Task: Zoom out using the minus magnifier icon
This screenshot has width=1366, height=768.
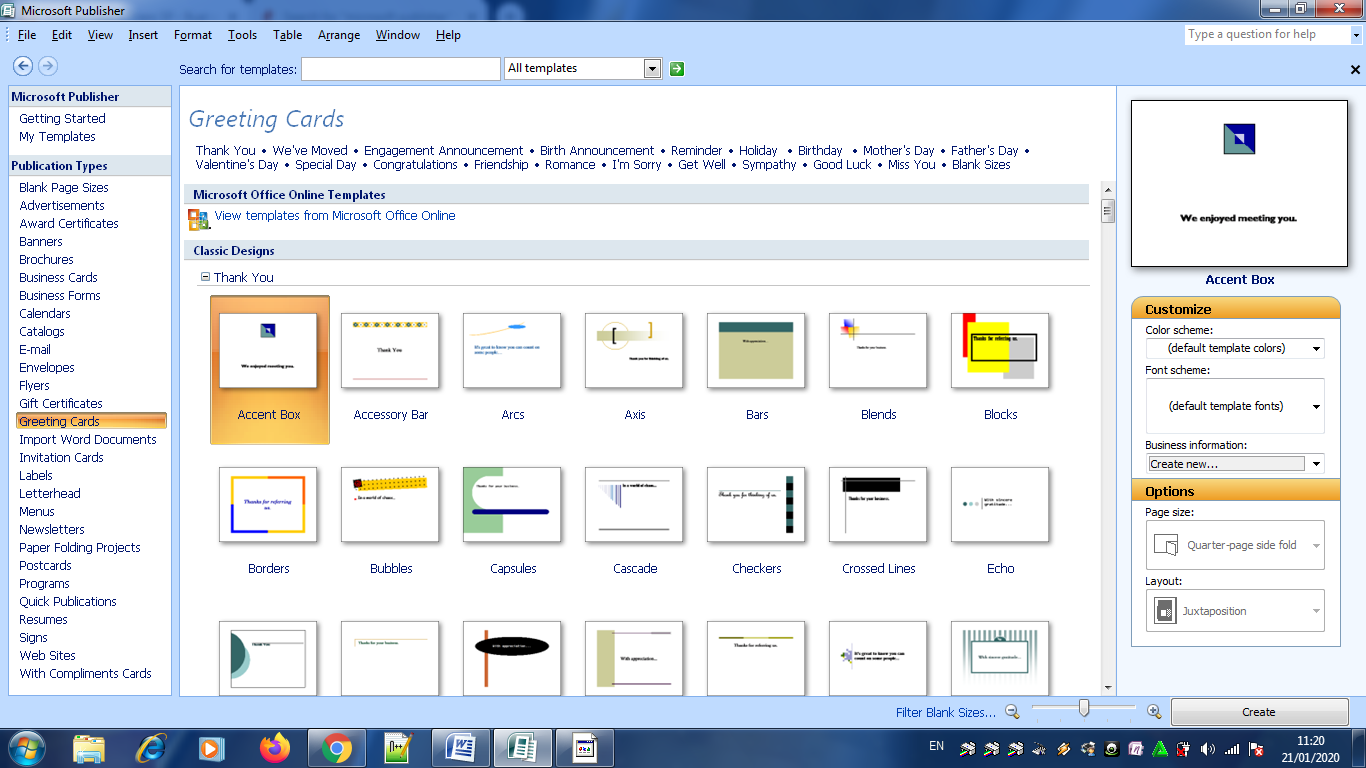Action: click(1013, 711)
